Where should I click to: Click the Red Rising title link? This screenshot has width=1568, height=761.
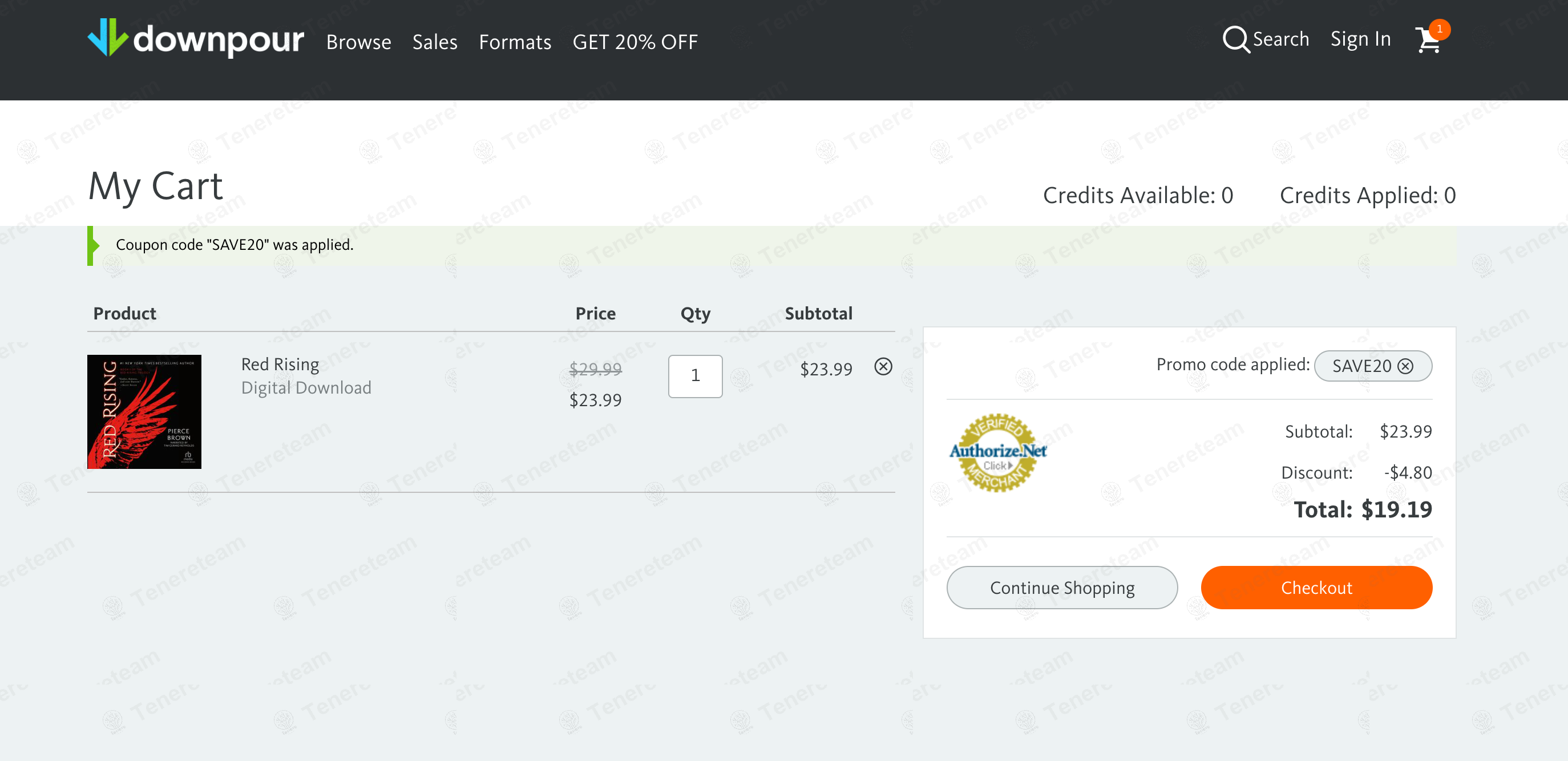pos(280,364)
